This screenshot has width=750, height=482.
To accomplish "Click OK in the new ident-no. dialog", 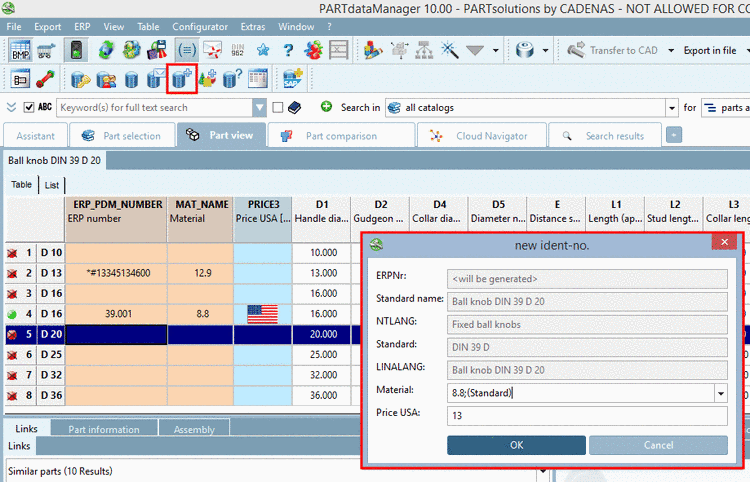I will click(516, 445).
